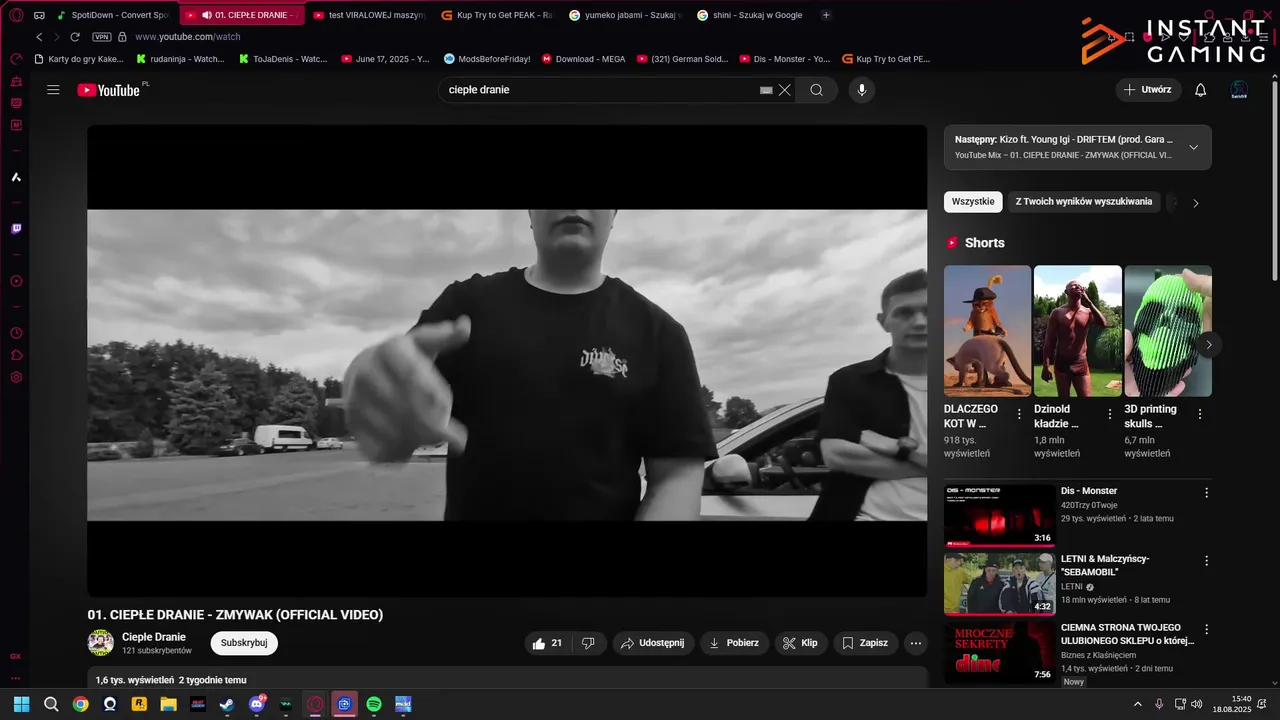Open options for DLACZEGO KOT W short
The width and height of the screenshot is (1280, 720).
point(1019,414)
